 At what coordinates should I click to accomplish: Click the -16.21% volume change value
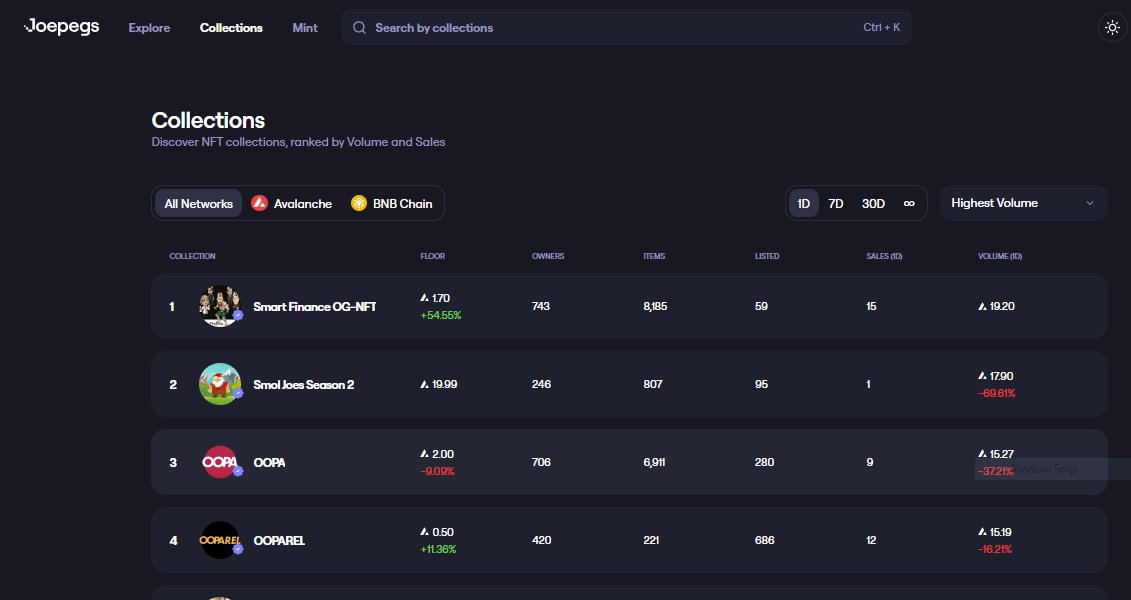995,549
